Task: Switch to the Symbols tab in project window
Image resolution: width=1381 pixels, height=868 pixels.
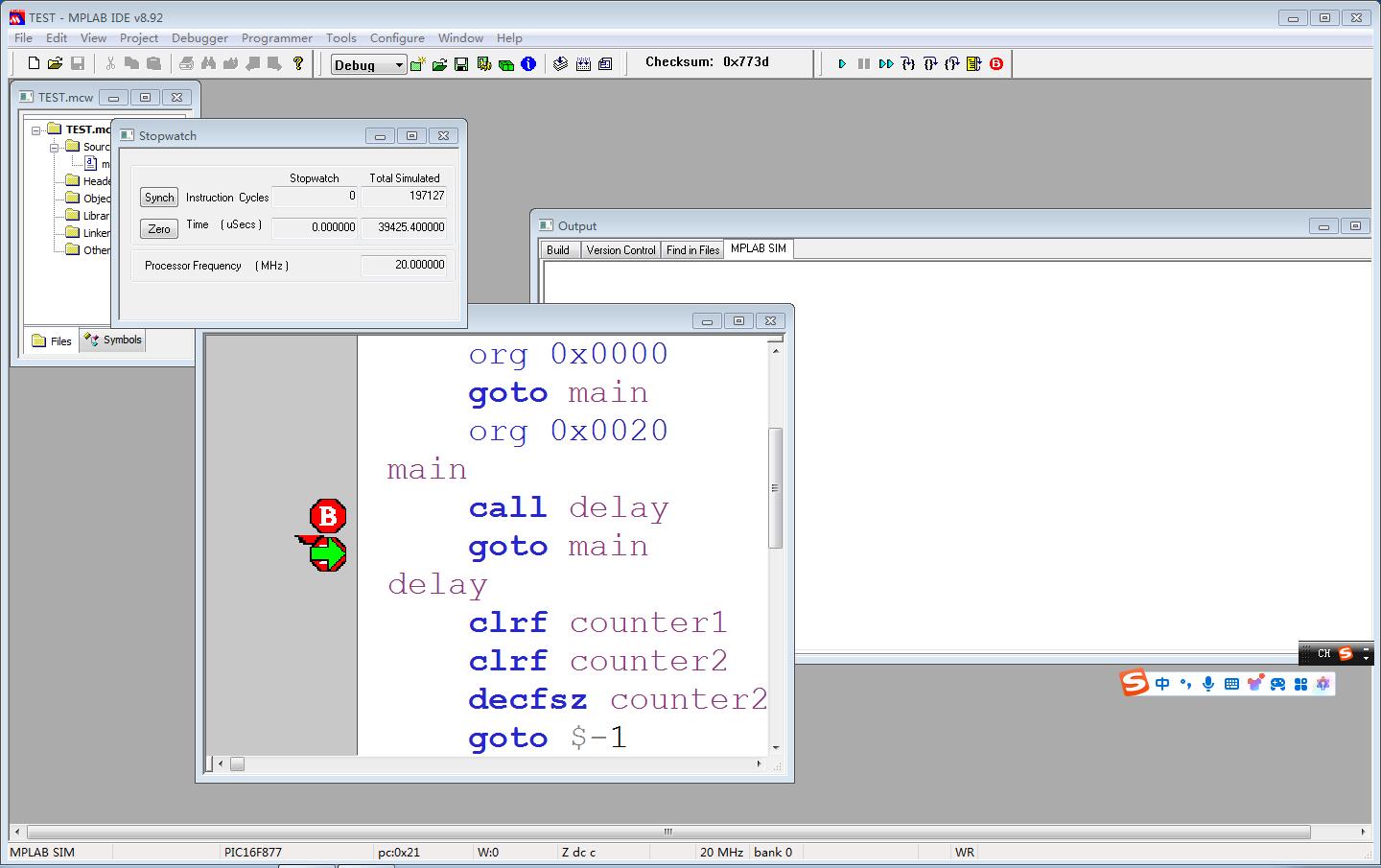Action: coord(113,340)
